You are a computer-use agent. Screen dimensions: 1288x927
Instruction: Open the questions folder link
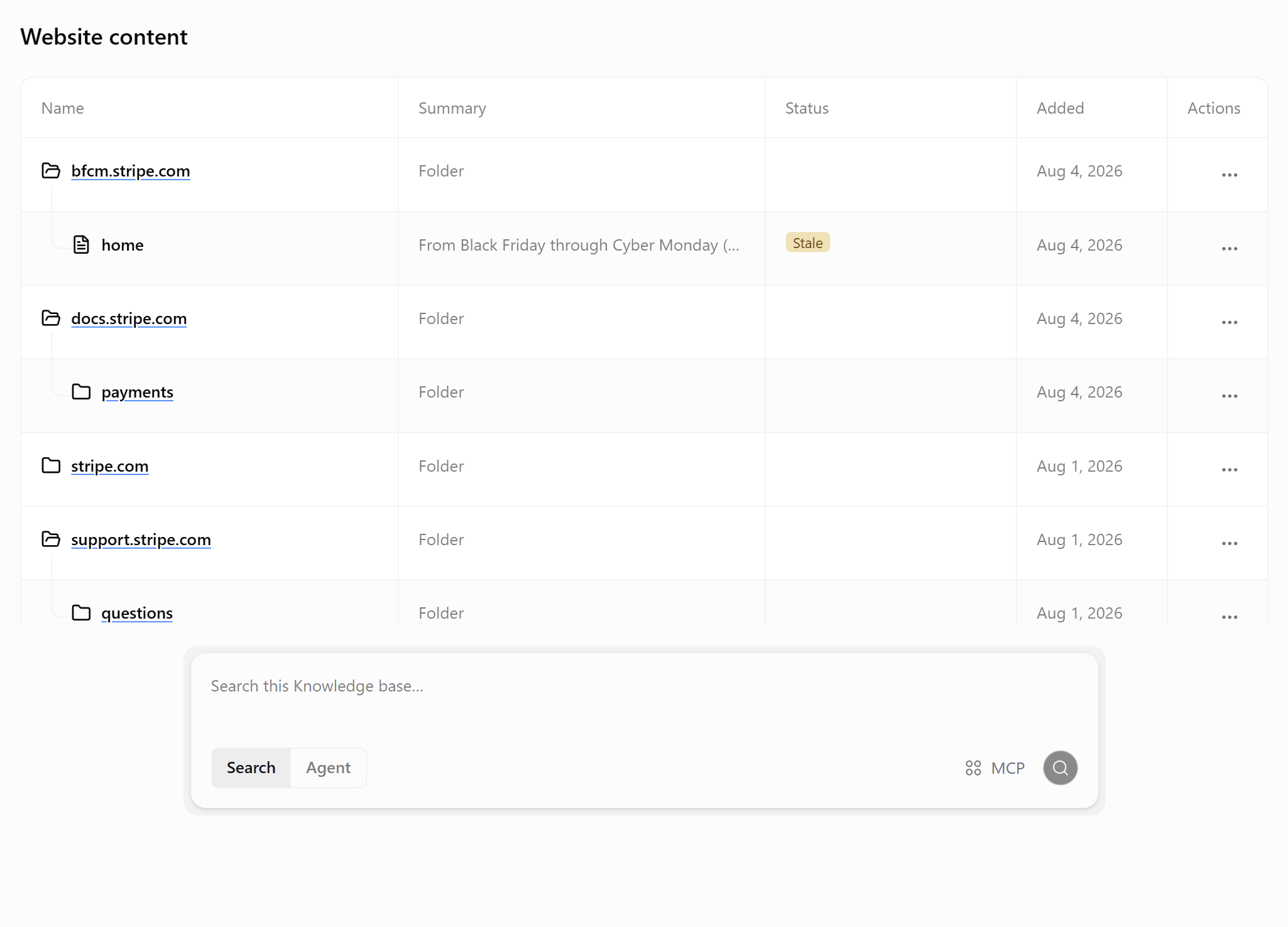pyautogui.click(x=137, y=613)
